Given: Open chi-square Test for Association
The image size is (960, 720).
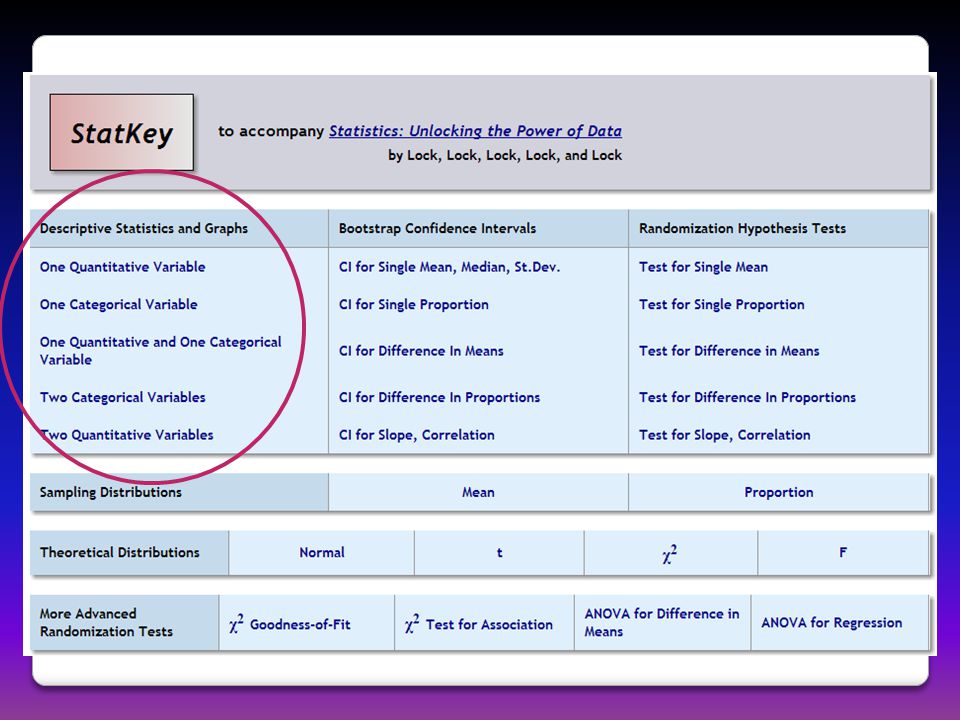Looking at the screenshot, I should (x=479, y=624).
